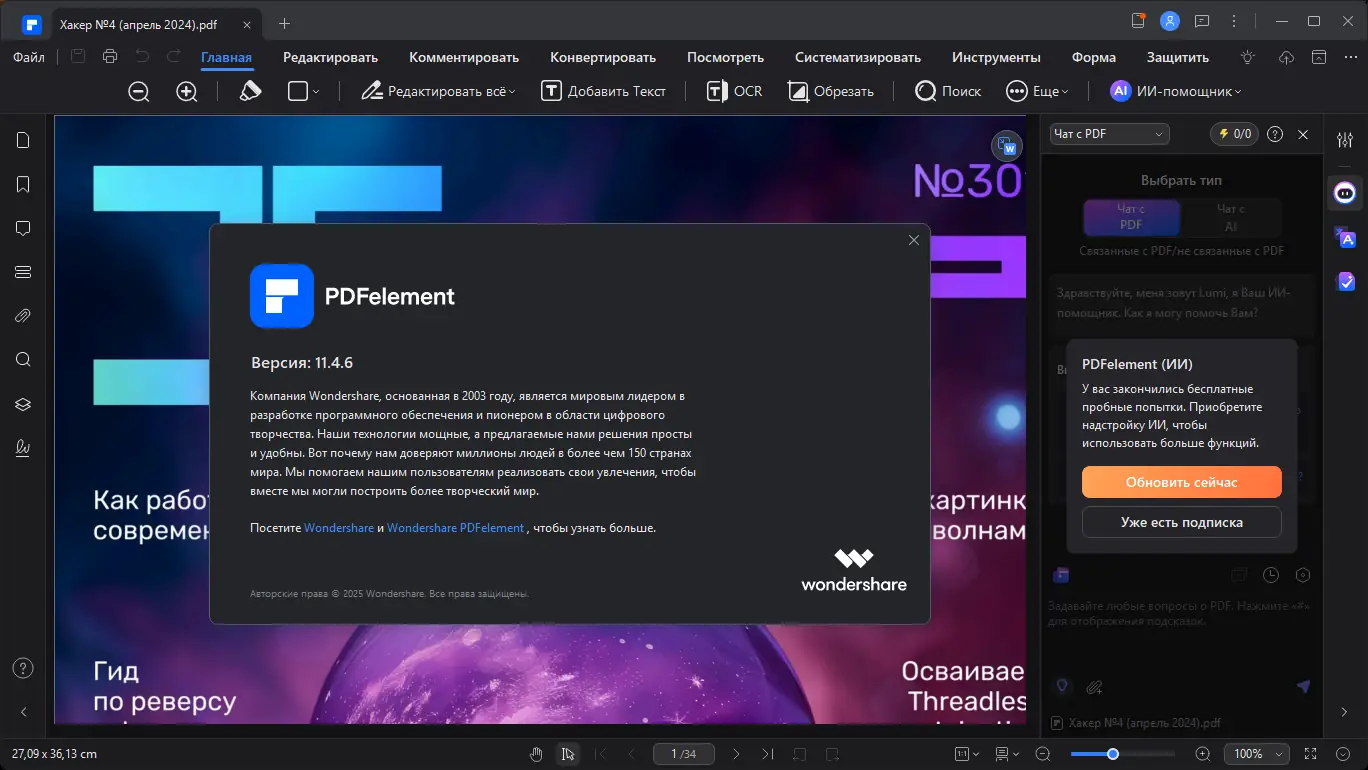Select the text selection cursor tool
This screenshot has height=770, width=1368.
tap(567, 754)
